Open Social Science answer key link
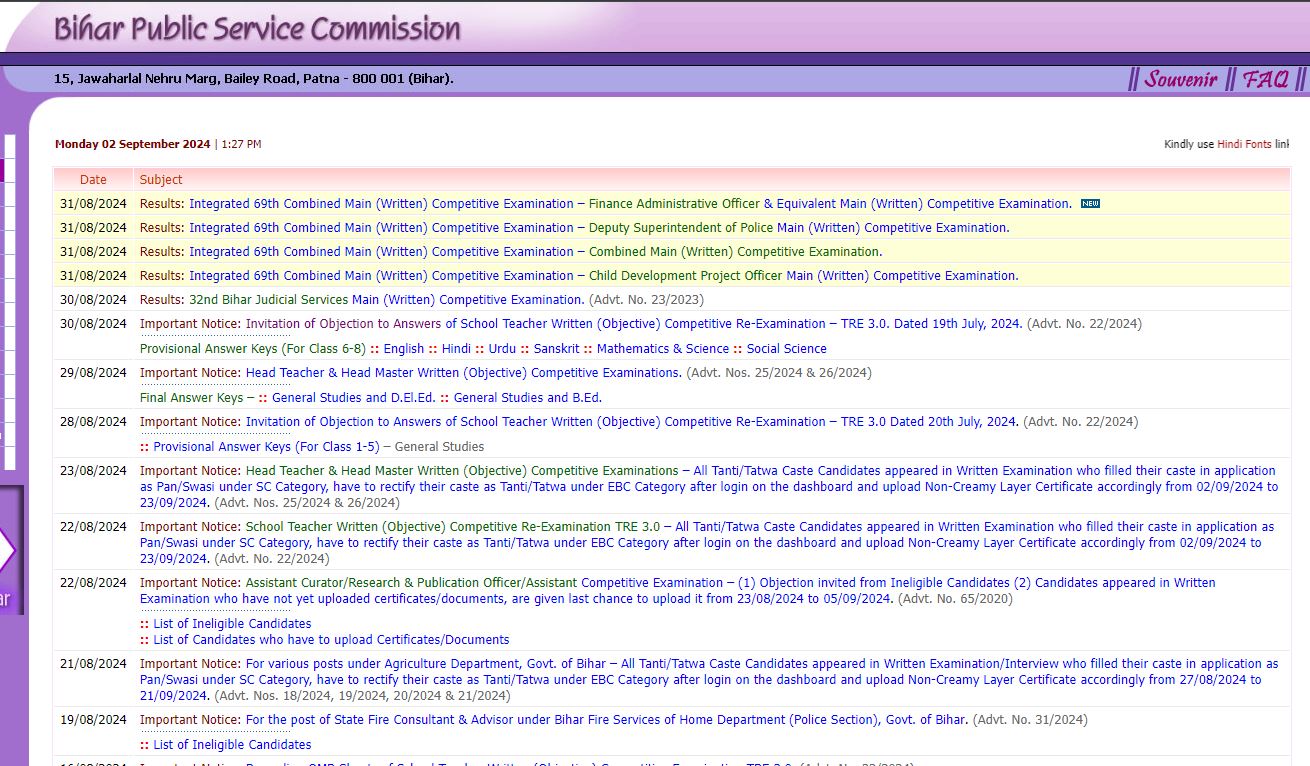This screenshot has width=1310, height=766. coord(786,349)
